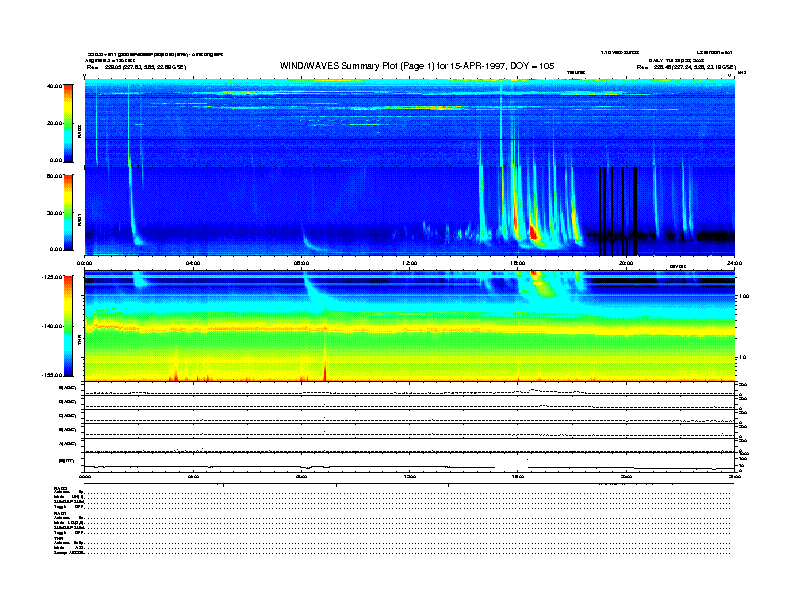Click the RAD2 heading in the bottom status table
This screenshot has width=792, height=612.
click(x=61, y=488)
